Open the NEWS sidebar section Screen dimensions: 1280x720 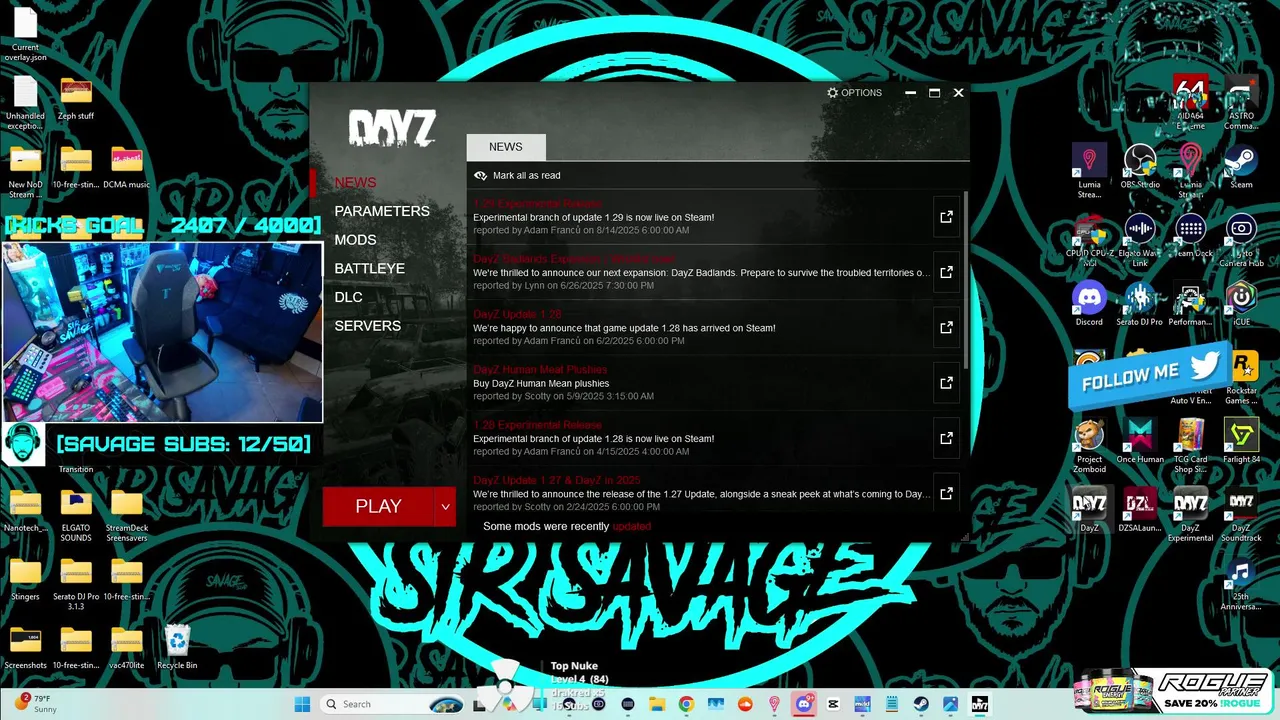pos(356,183)
